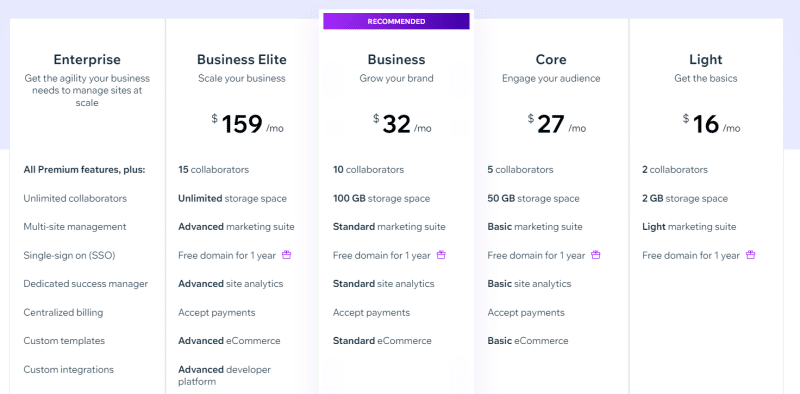Click gift icon in Business Elite plan

click(287, 255)
